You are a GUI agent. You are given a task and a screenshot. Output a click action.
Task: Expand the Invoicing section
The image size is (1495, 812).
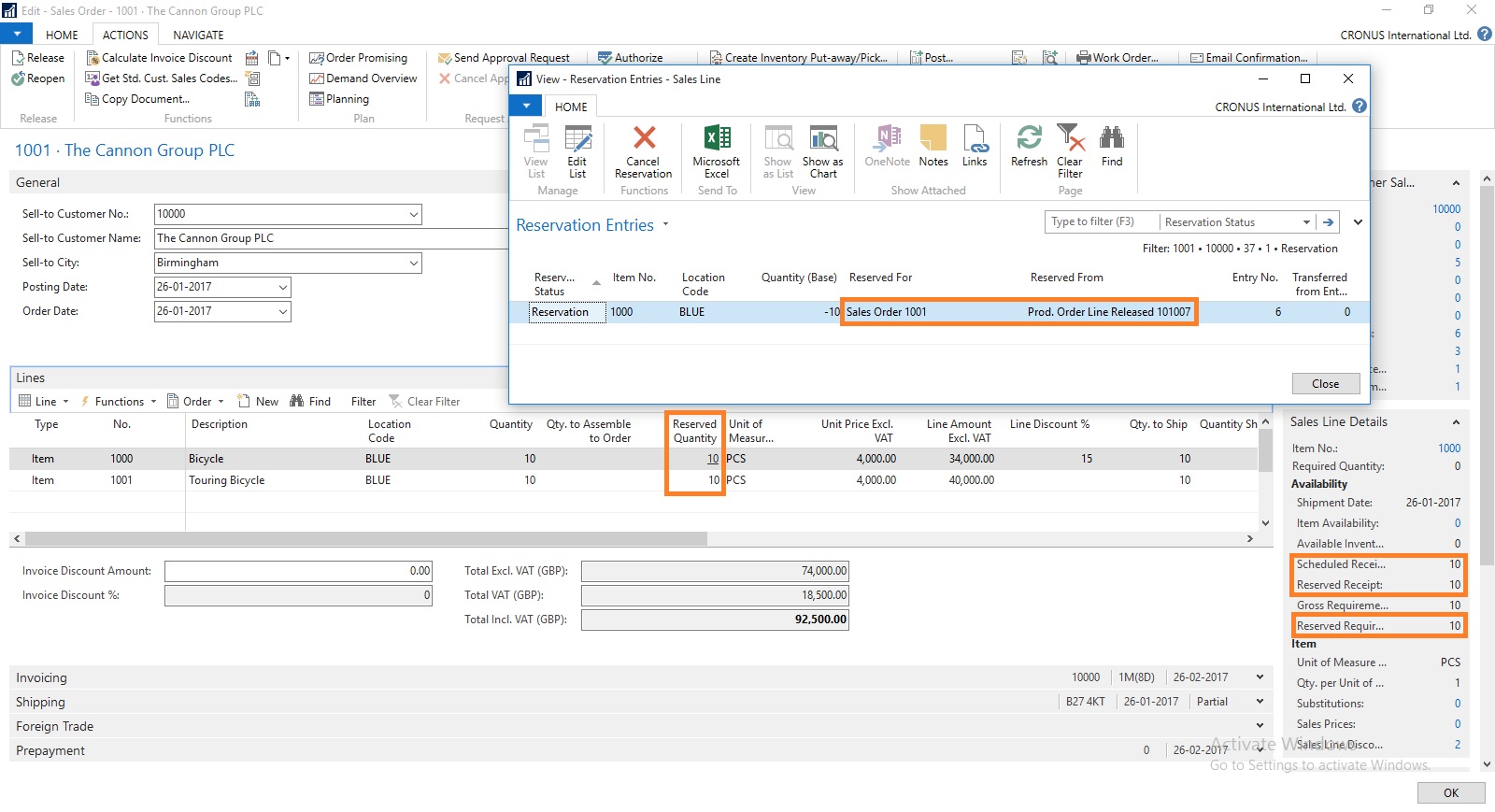click(x=41, y=677)
